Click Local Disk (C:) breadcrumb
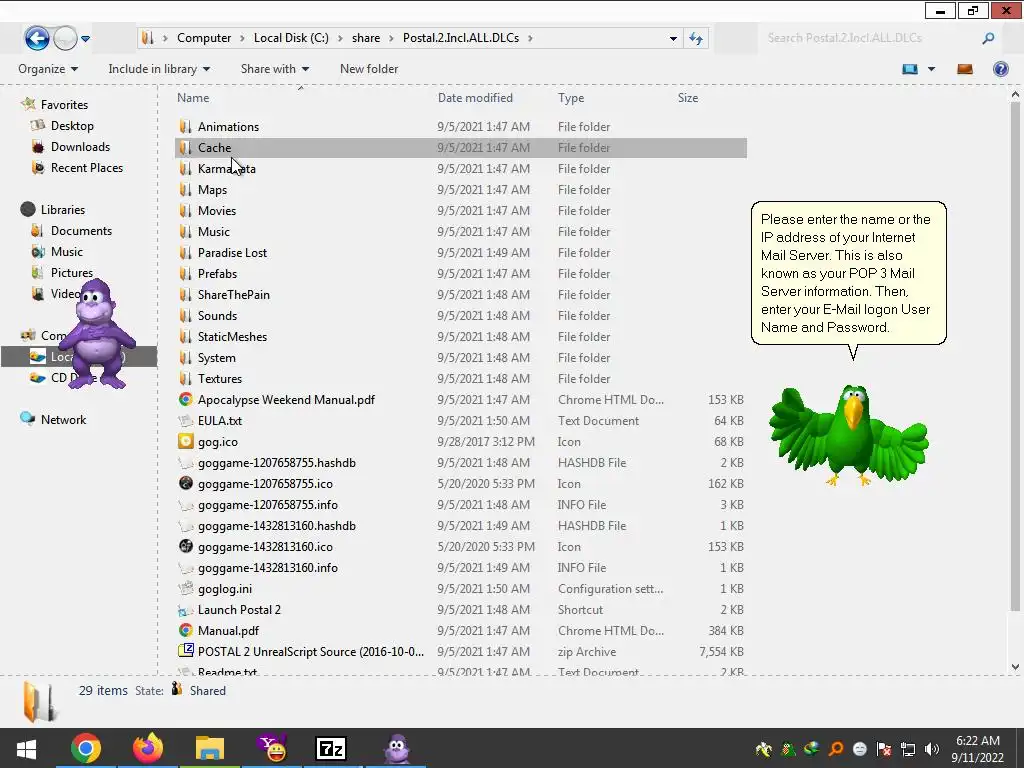 click(291, 38)
